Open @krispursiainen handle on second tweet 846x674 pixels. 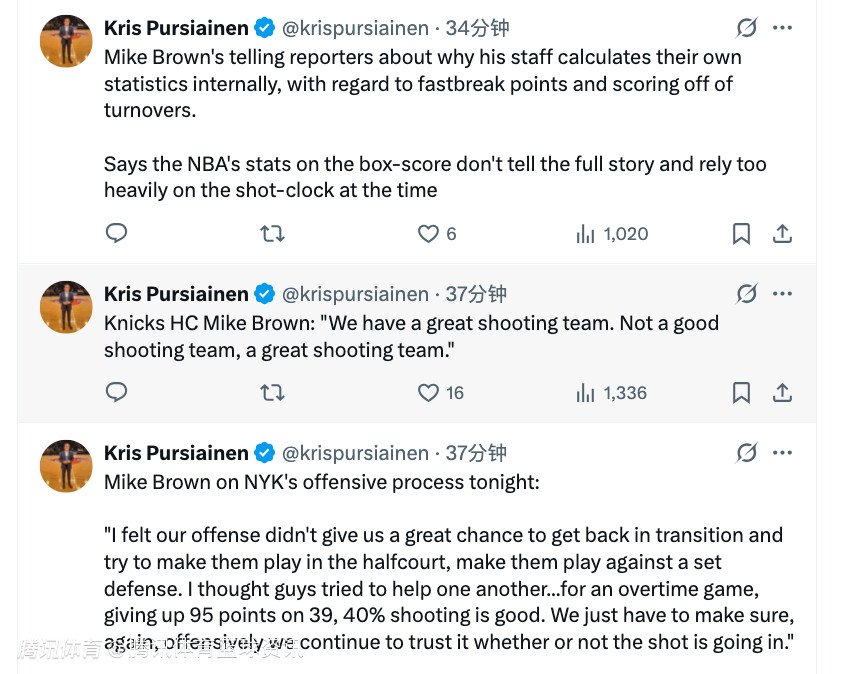pos(356,294)
